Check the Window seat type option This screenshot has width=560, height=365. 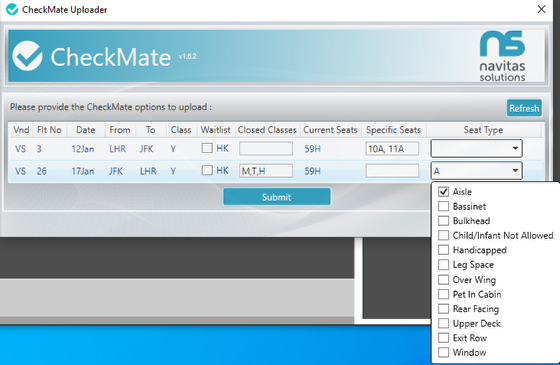(444, 352)
